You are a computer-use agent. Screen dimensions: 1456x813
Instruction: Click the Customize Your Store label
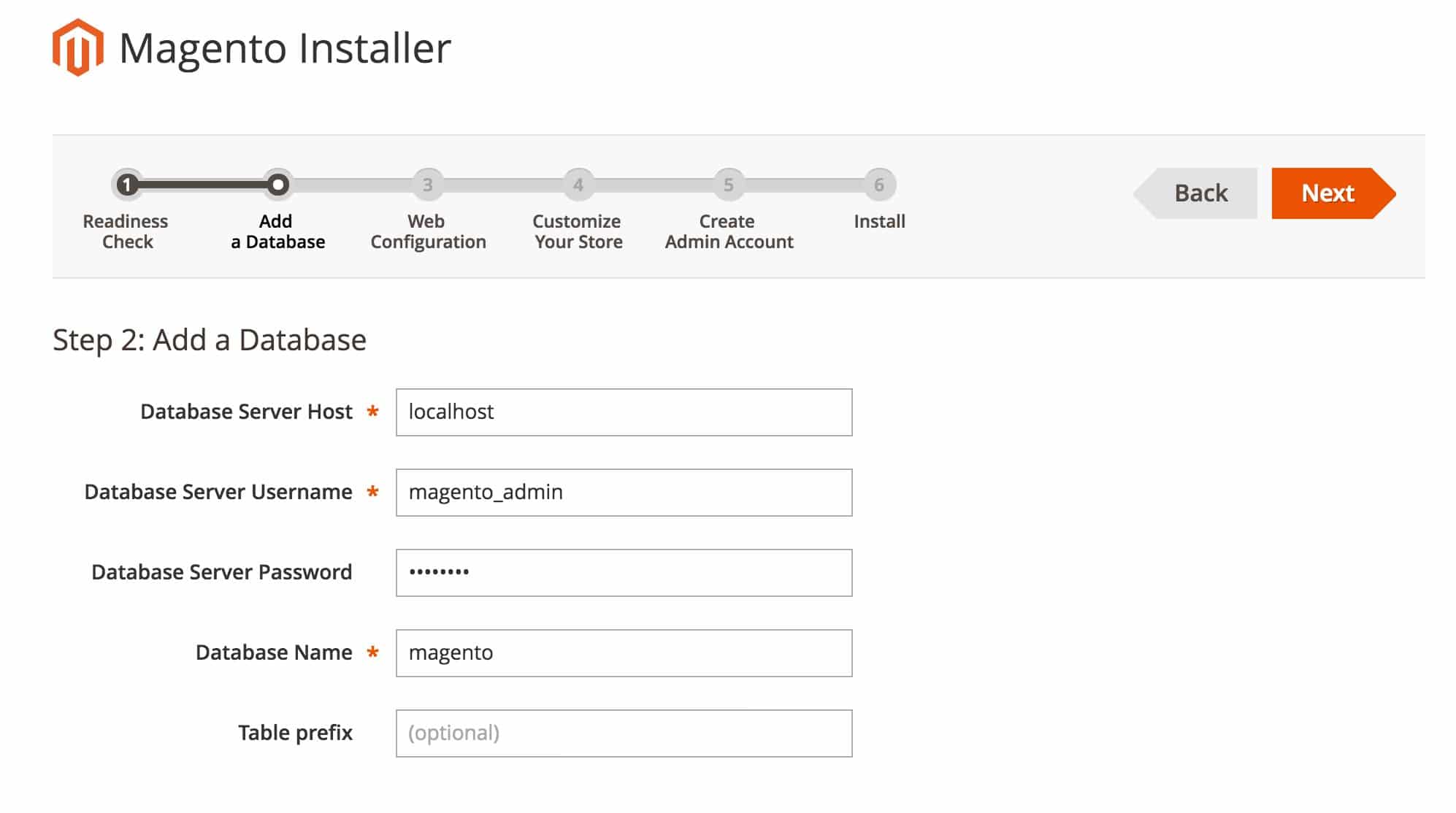click(x=578, y=231)
